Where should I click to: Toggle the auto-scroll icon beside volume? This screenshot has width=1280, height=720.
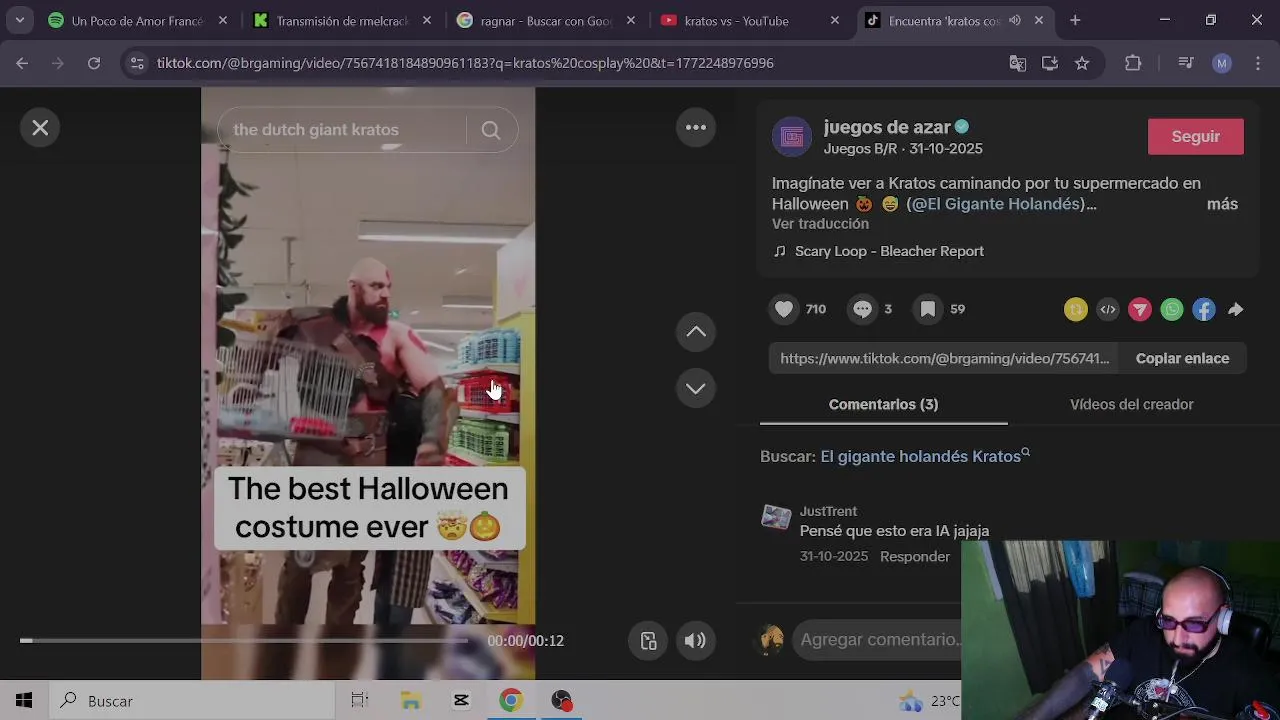pos(648,641)
